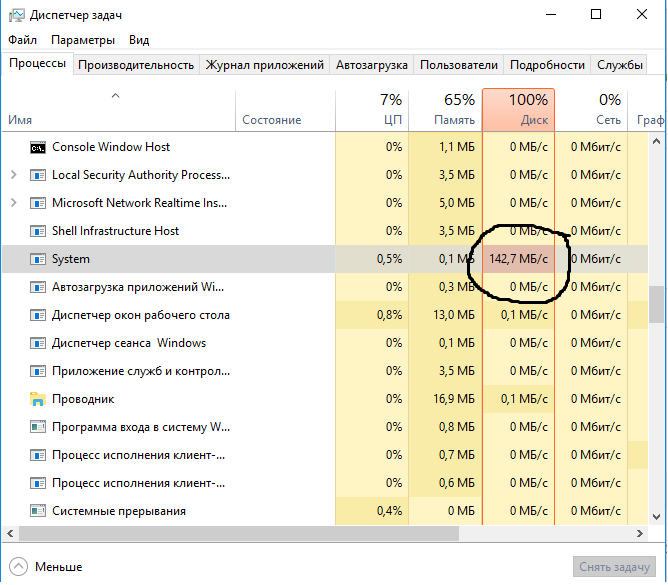Viewport: 668px width, 585px height.
Task: Select the Диспетчер окон рабочего стола row
Action: (325, 315)
